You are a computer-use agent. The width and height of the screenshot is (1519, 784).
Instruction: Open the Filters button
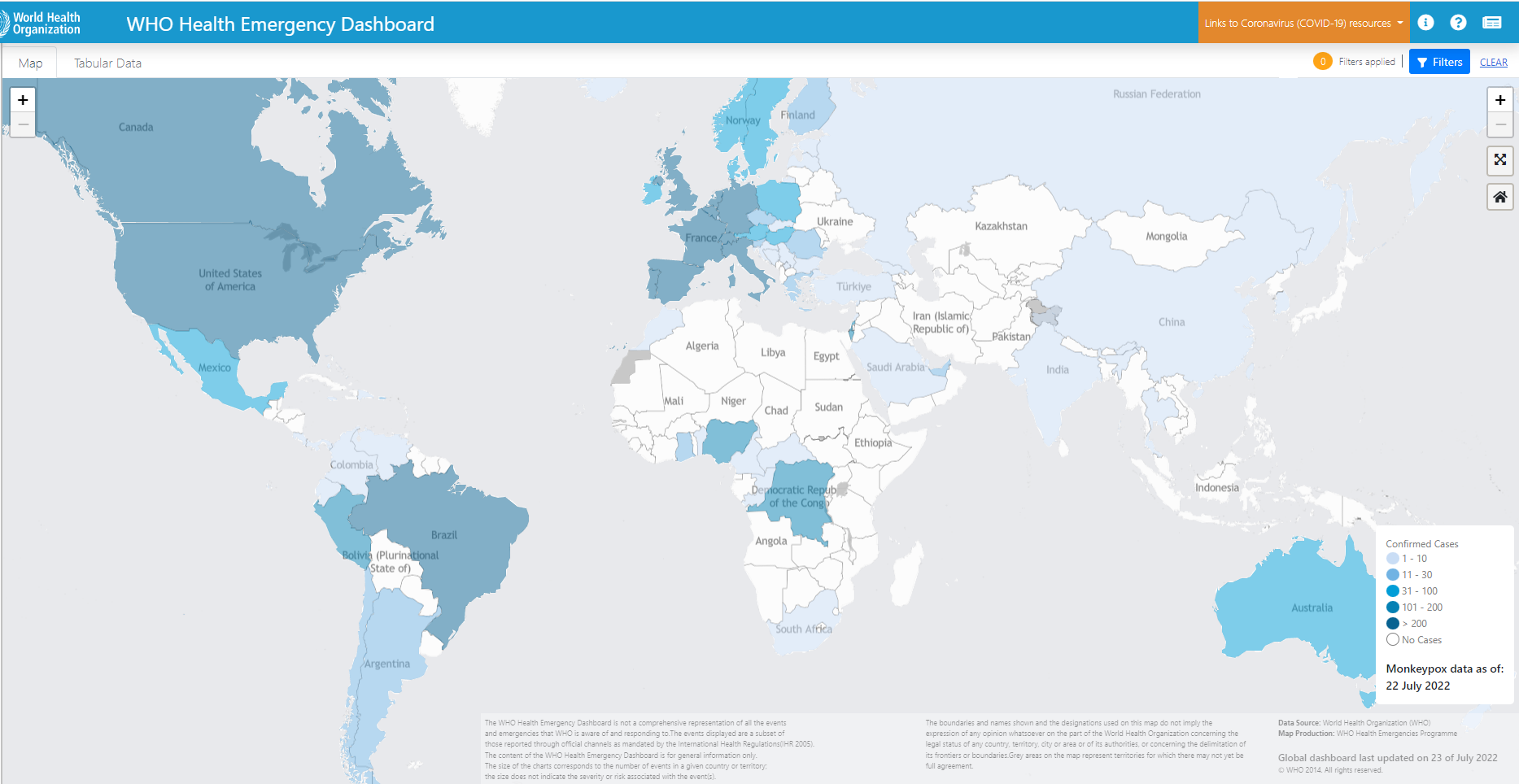click(1439, 63)
